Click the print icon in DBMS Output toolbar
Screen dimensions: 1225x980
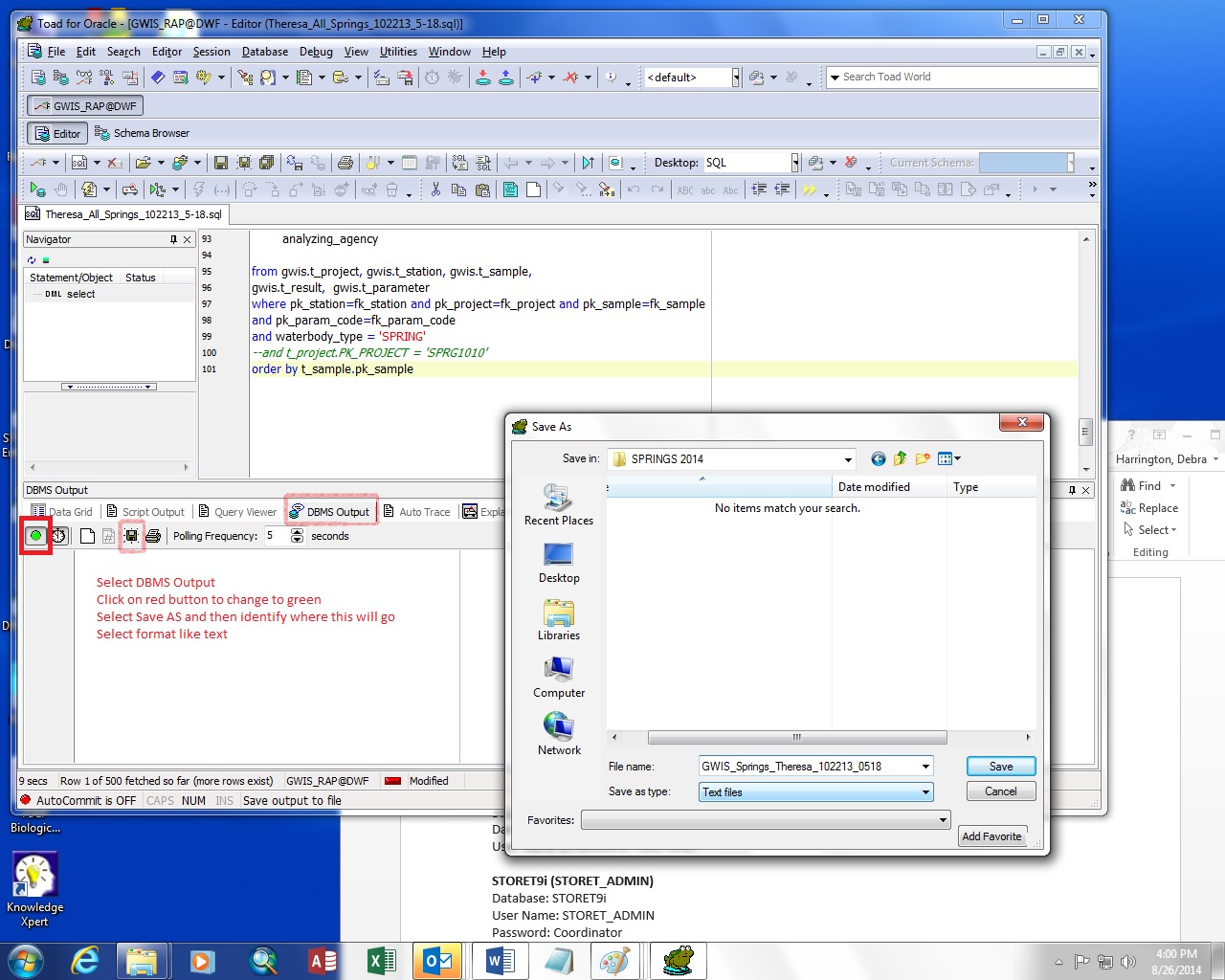pyautogui.click(x=153, y=536)
